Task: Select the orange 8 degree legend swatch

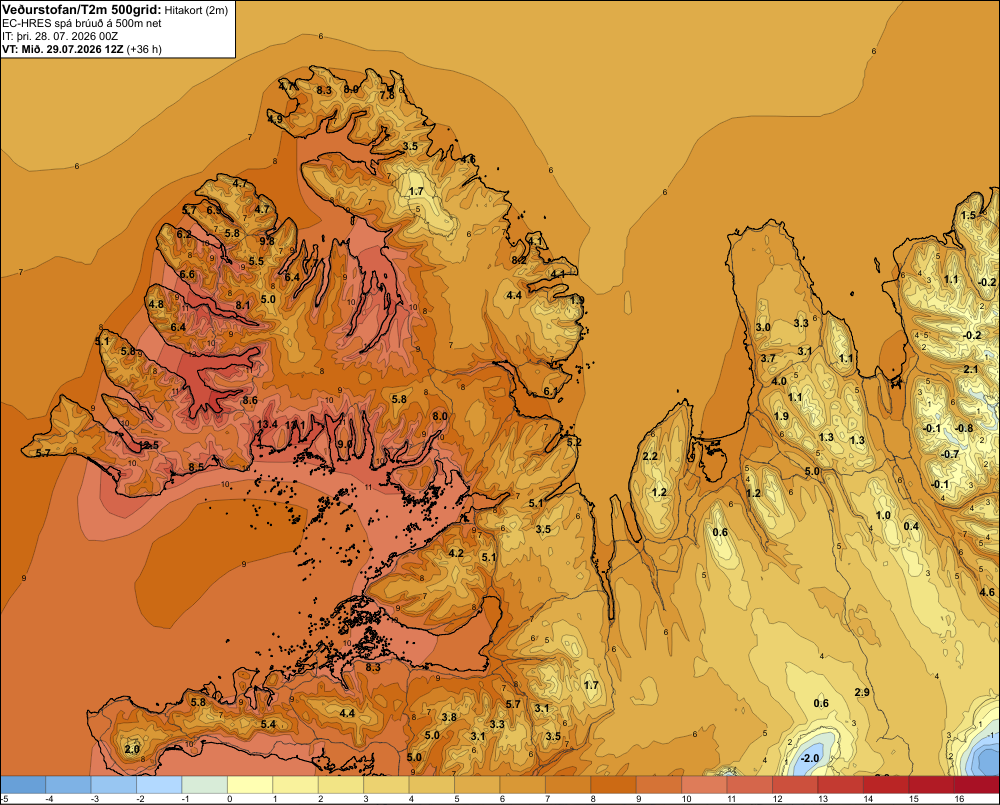Action: 614,785
